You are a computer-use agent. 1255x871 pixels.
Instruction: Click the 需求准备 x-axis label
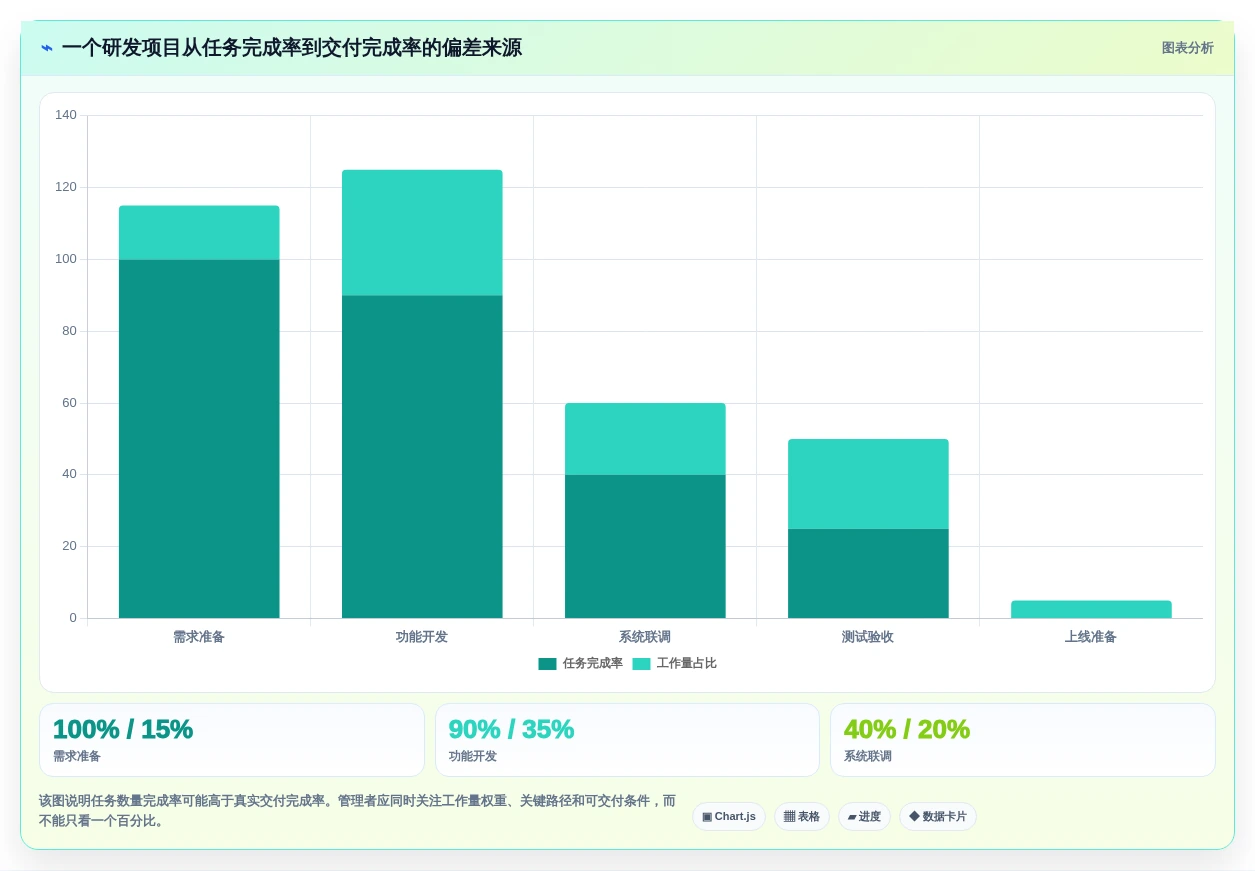tap(199, 637)
